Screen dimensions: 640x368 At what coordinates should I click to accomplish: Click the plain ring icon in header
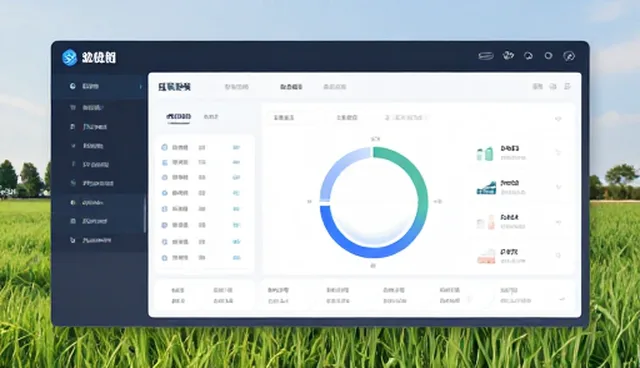pyautogui.click(x=548, y=55)
